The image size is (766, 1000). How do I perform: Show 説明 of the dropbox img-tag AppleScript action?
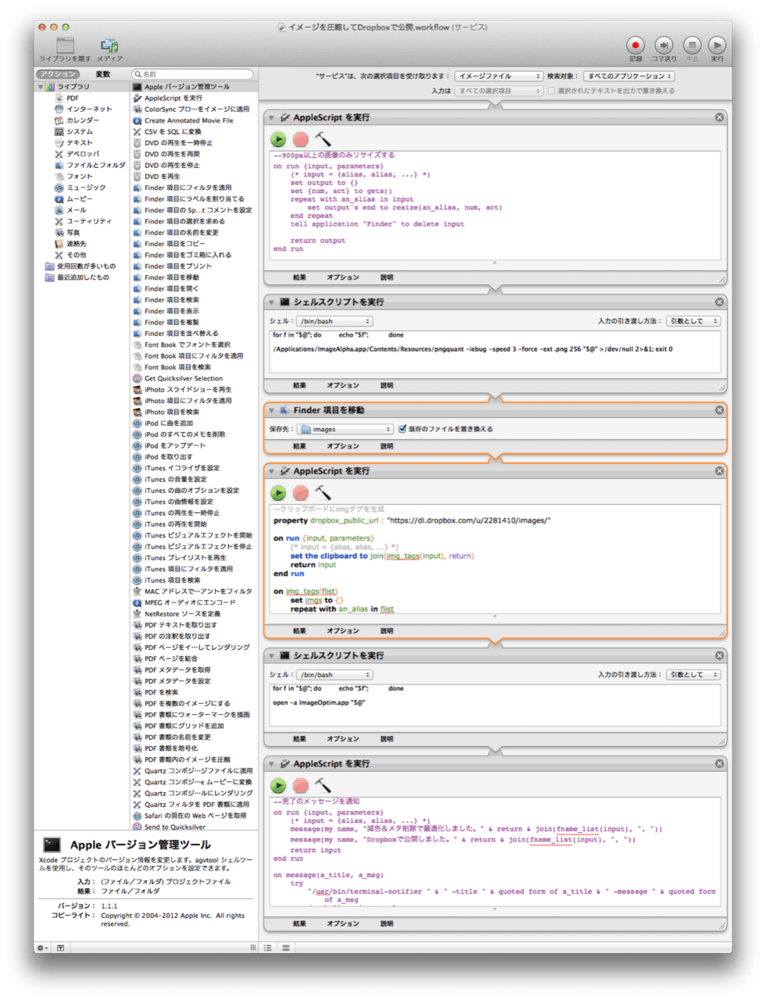pos(387,631)
